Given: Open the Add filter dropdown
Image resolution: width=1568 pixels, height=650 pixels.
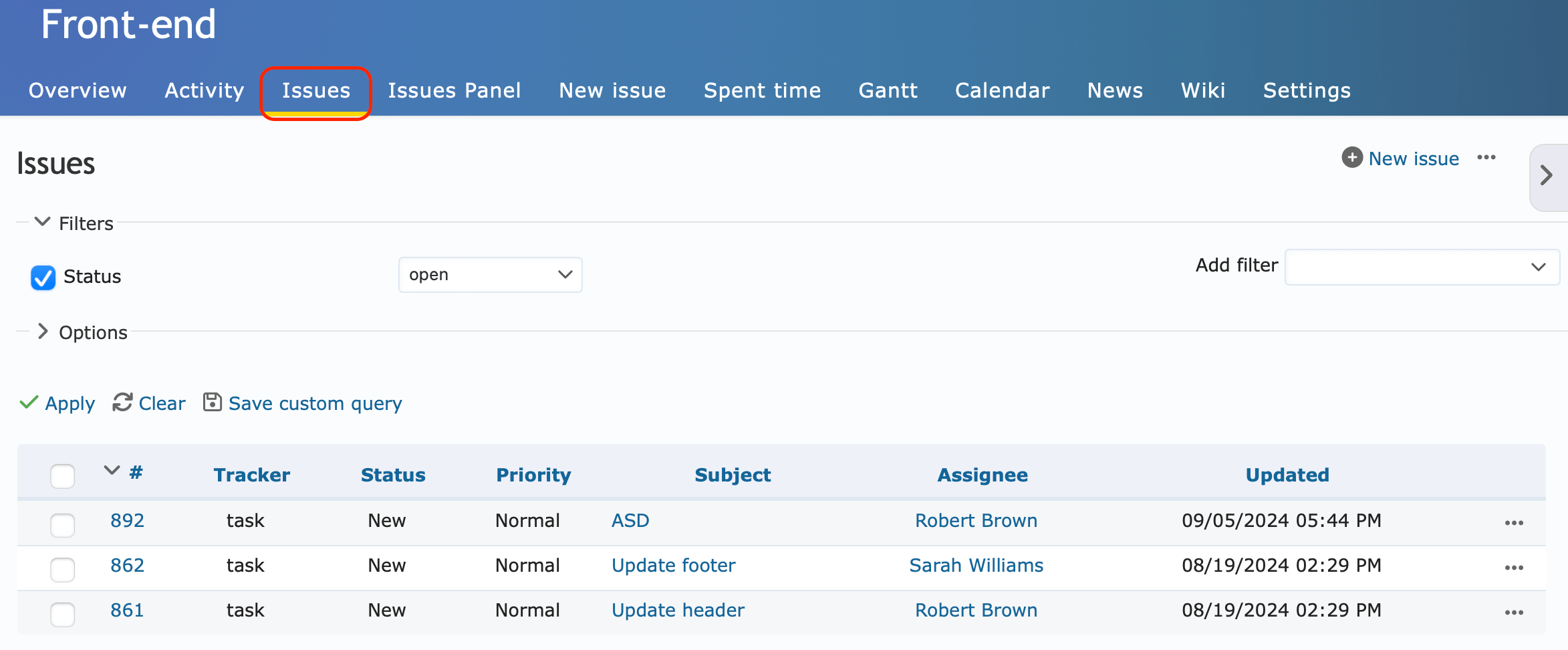Looking at the screenshot, I should (x=1422, y=267).
